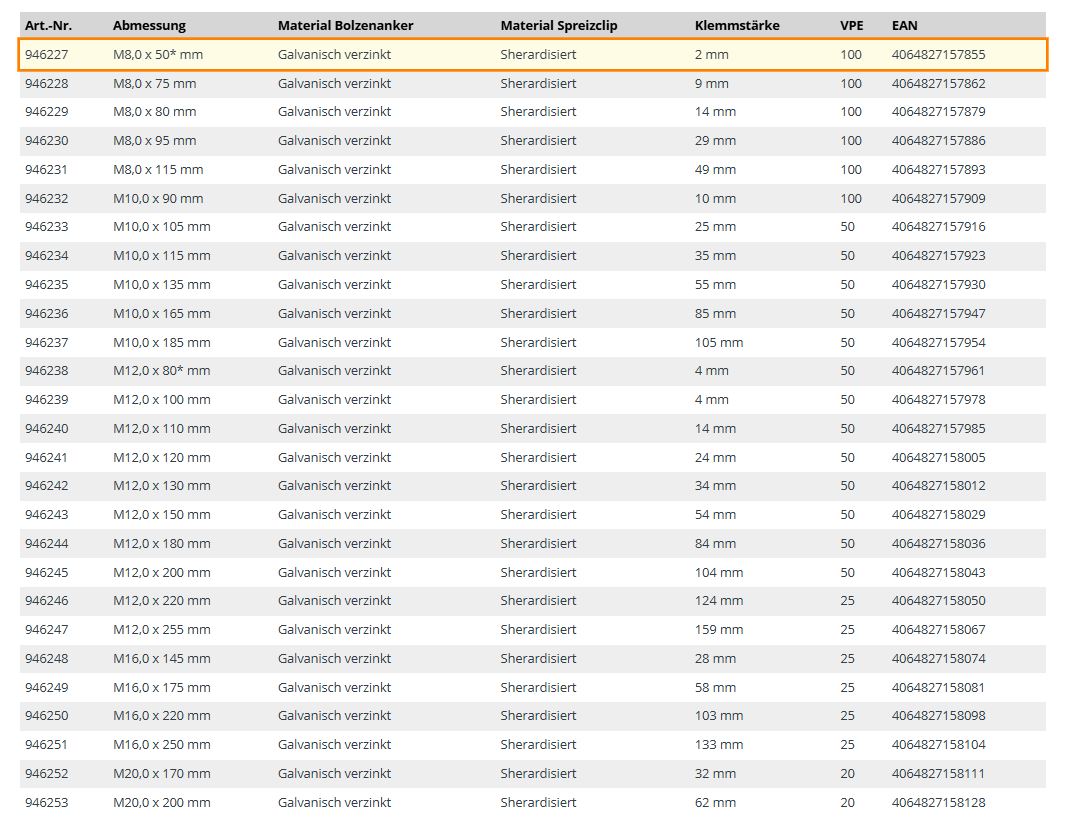
Task: Click the Art.-Nr. column header
Action: 48,25
